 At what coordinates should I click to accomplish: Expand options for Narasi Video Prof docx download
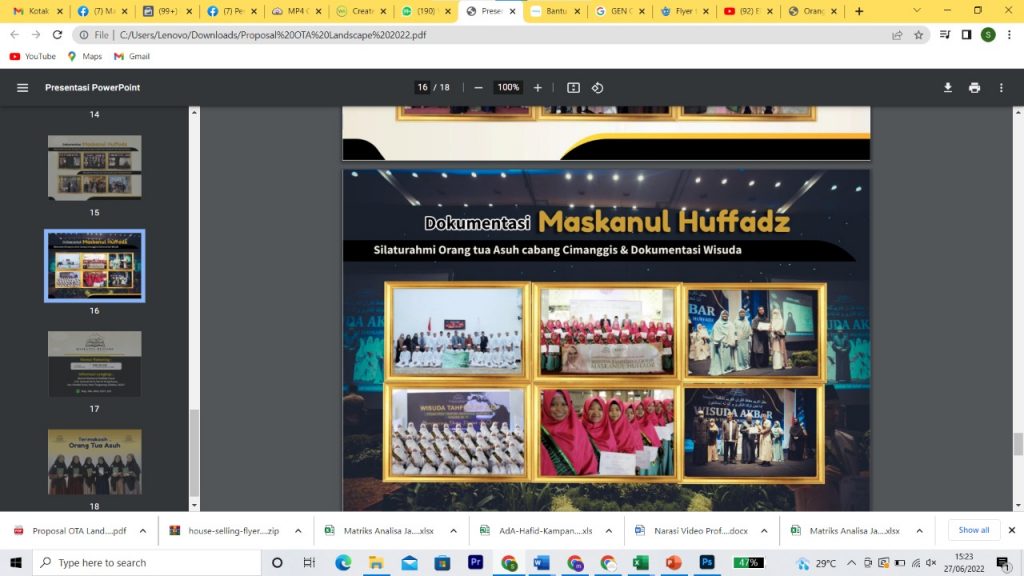click(x=764, y=531)
